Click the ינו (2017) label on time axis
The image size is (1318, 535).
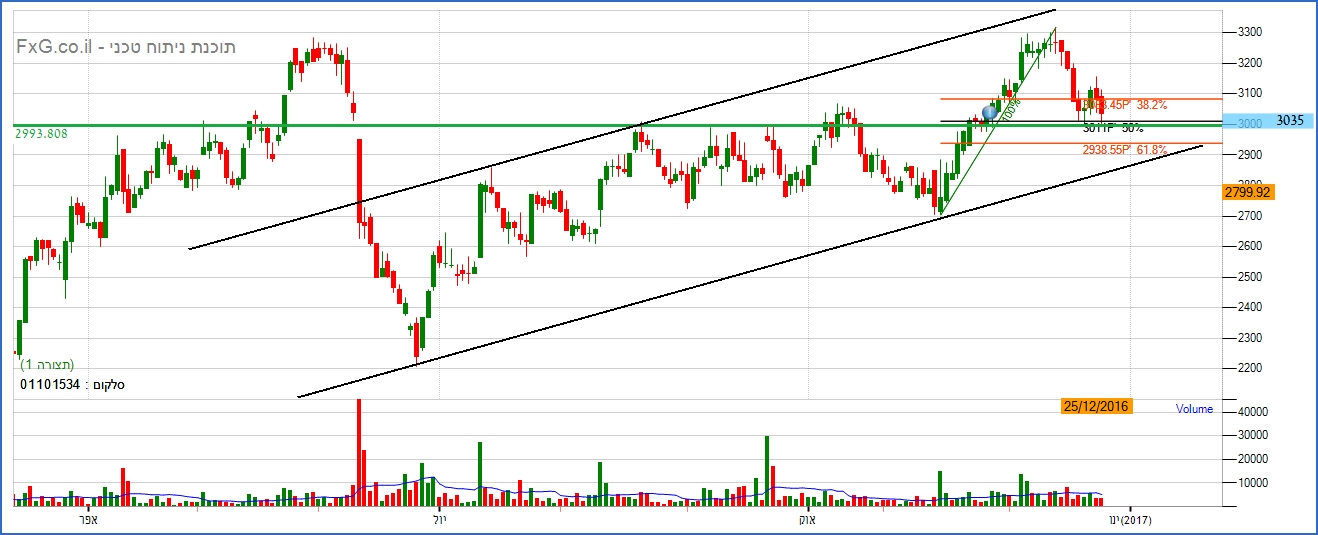(1132, 520)
